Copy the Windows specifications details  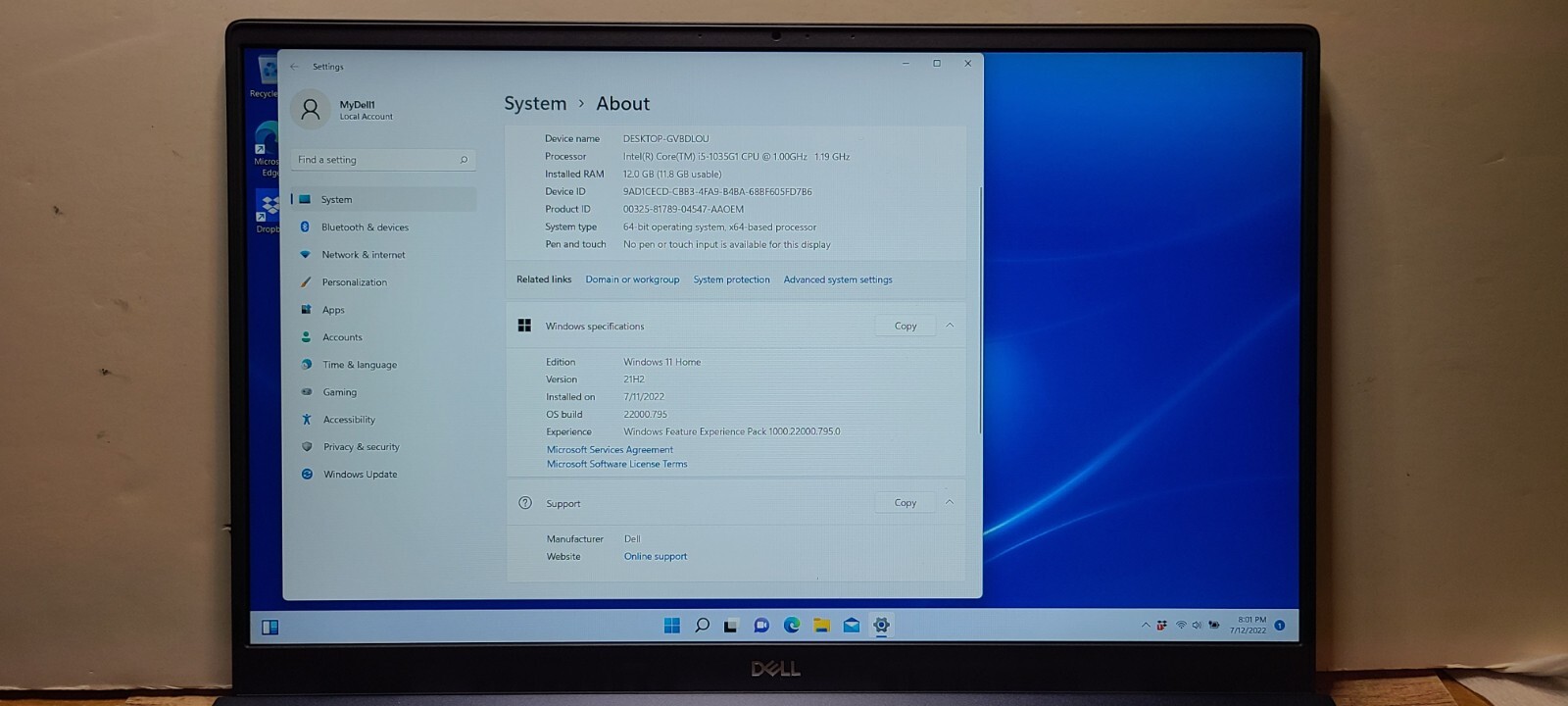906,326
